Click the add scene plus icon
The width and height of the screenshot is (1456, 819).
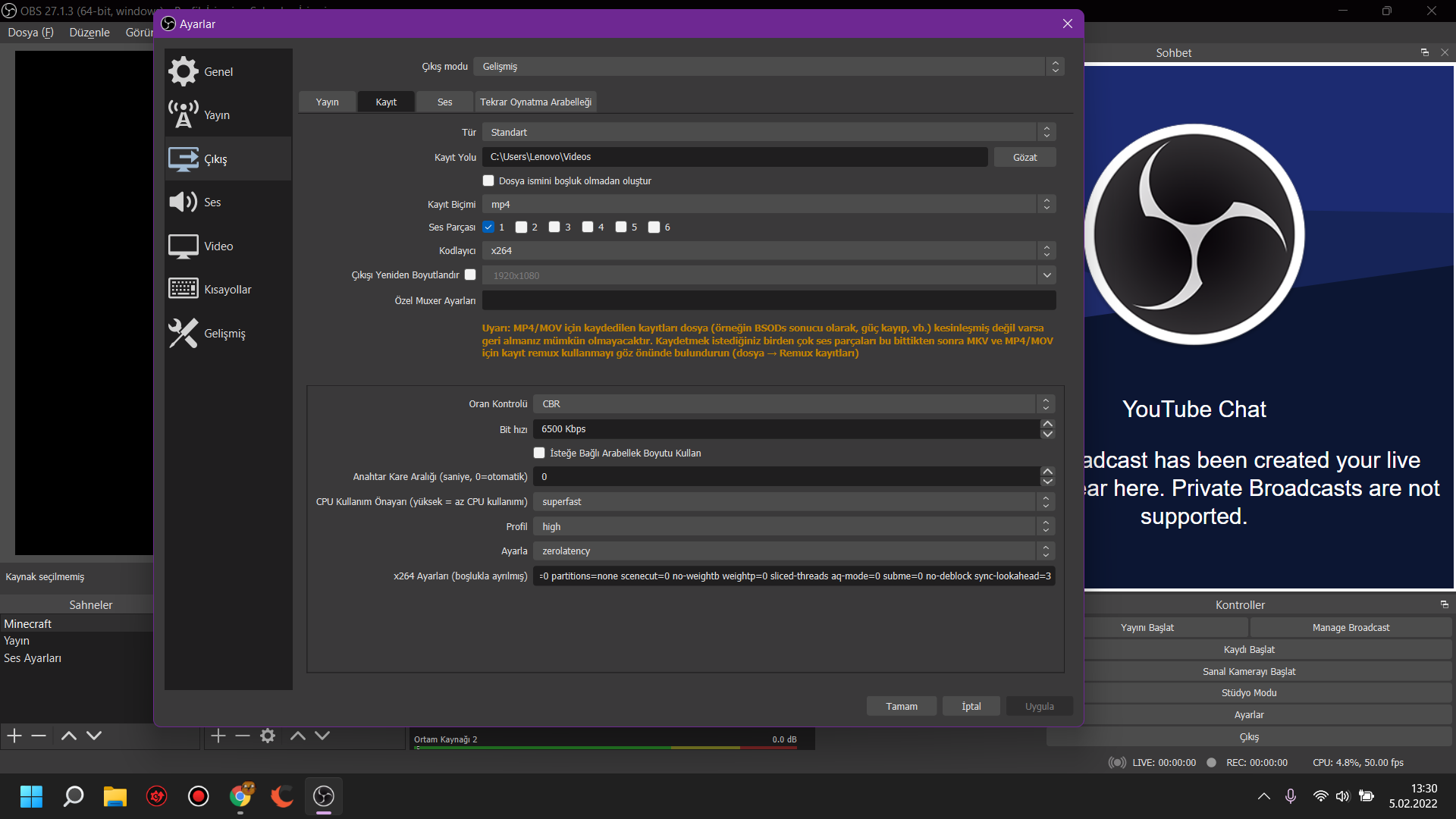pyautogui.click(x=14, y=736)
